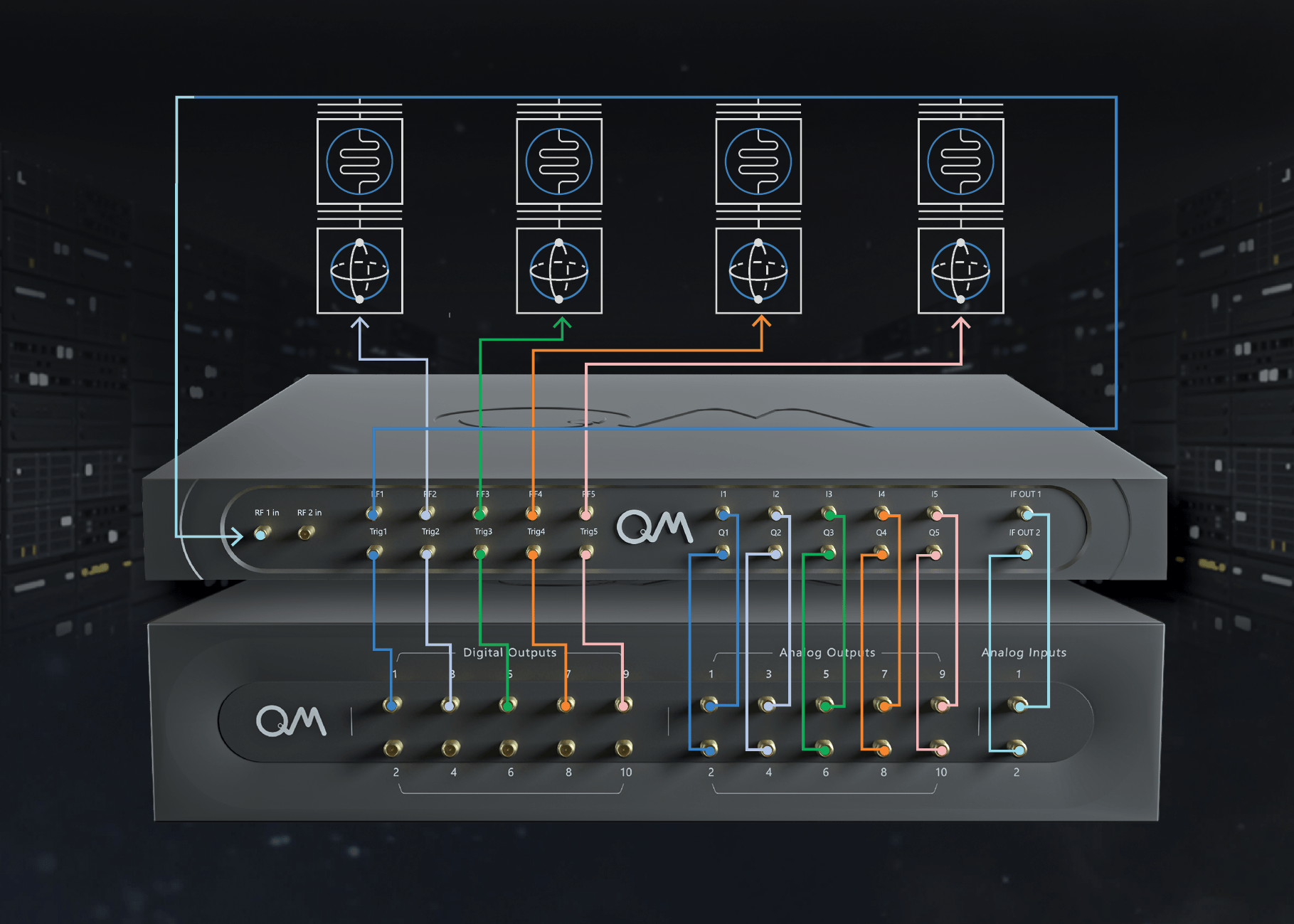
Task: Select the I2 input connector
Action: (x=775, y=513)
